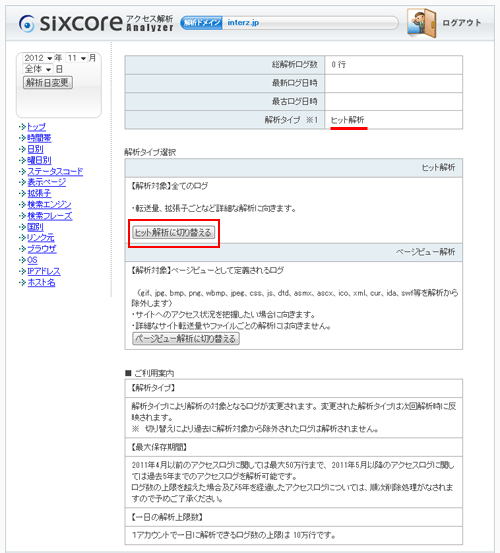
Task: Click the 0 行 log count value
Action: pos(339,65)
